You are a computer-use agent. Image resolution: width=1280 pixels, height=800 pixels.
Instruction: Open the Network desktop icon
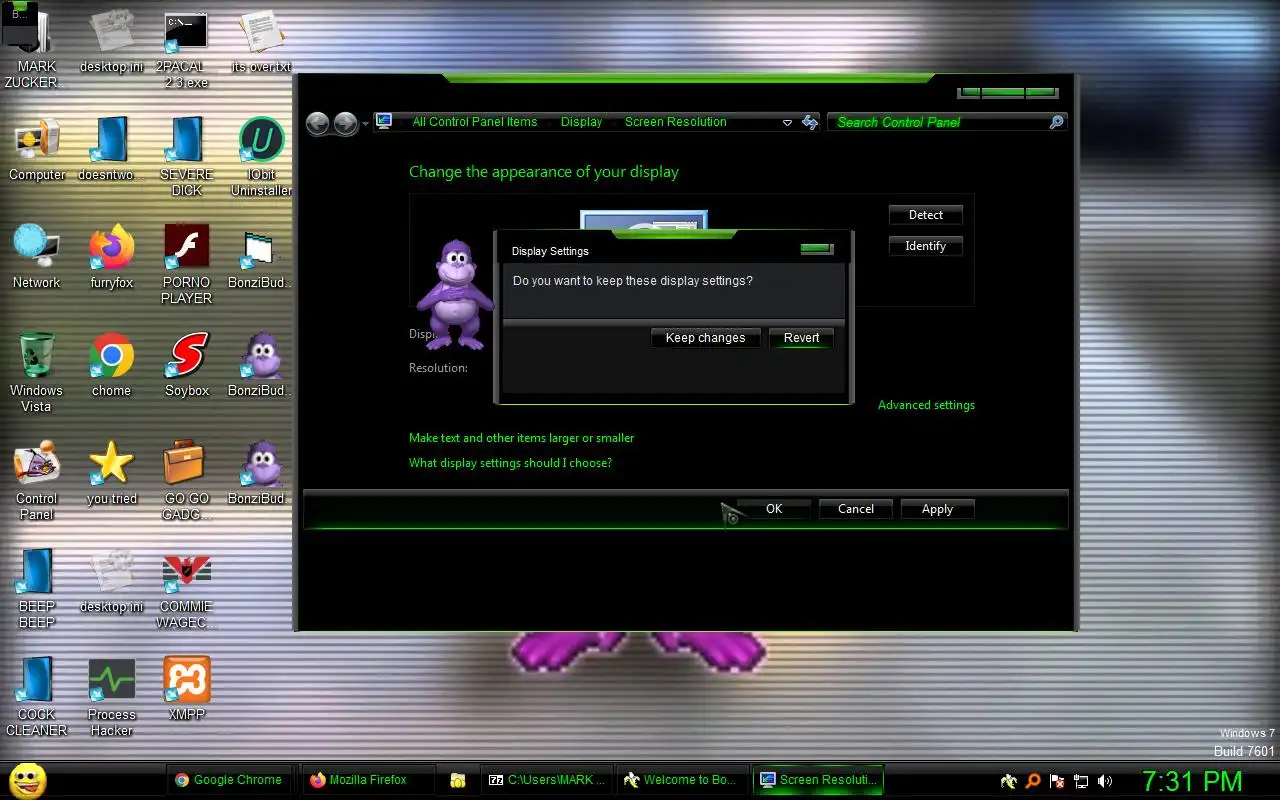[37, 257]
